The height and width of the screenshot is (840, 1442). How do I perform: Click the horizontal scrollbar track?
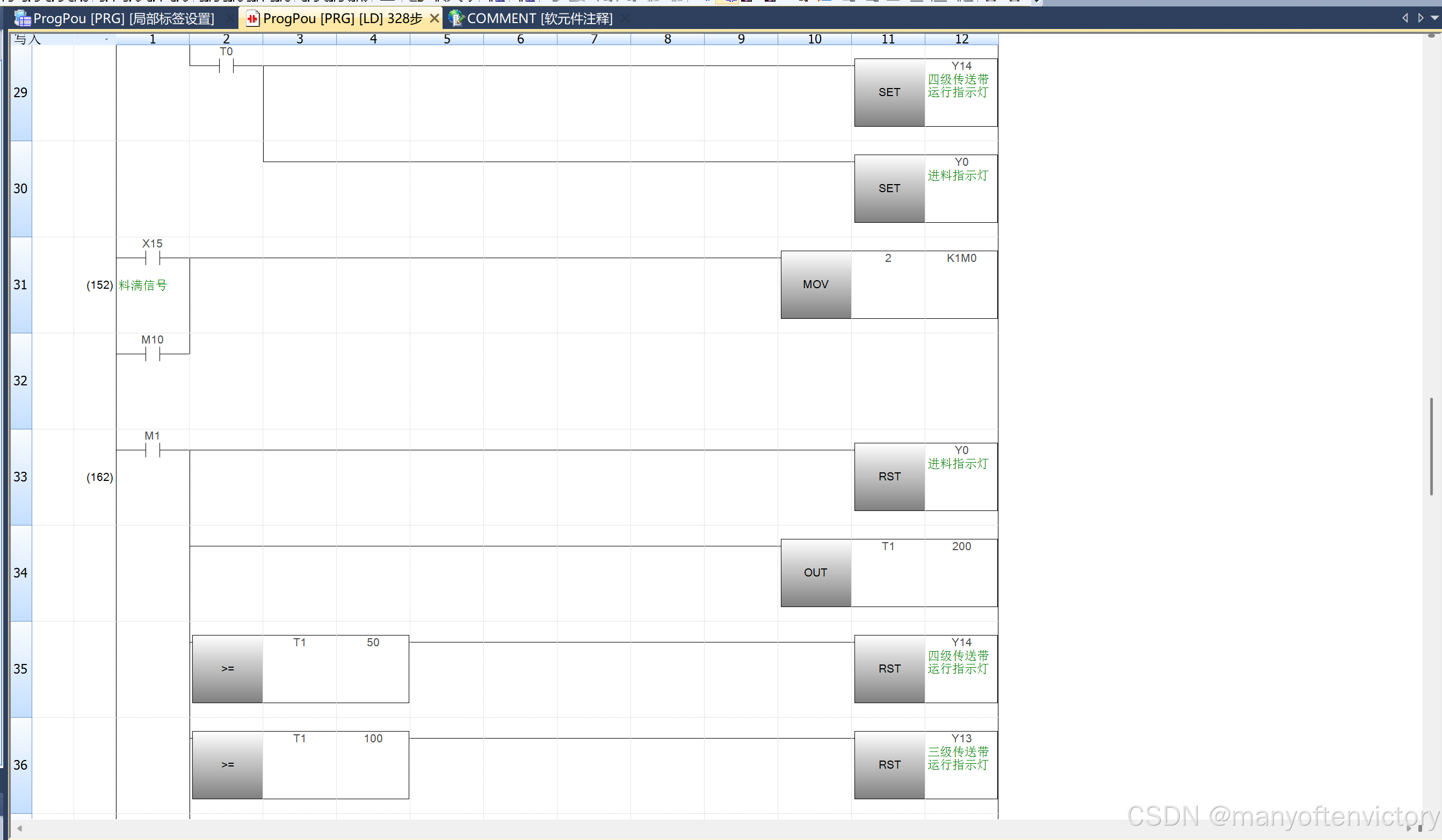tap(715, 828)
